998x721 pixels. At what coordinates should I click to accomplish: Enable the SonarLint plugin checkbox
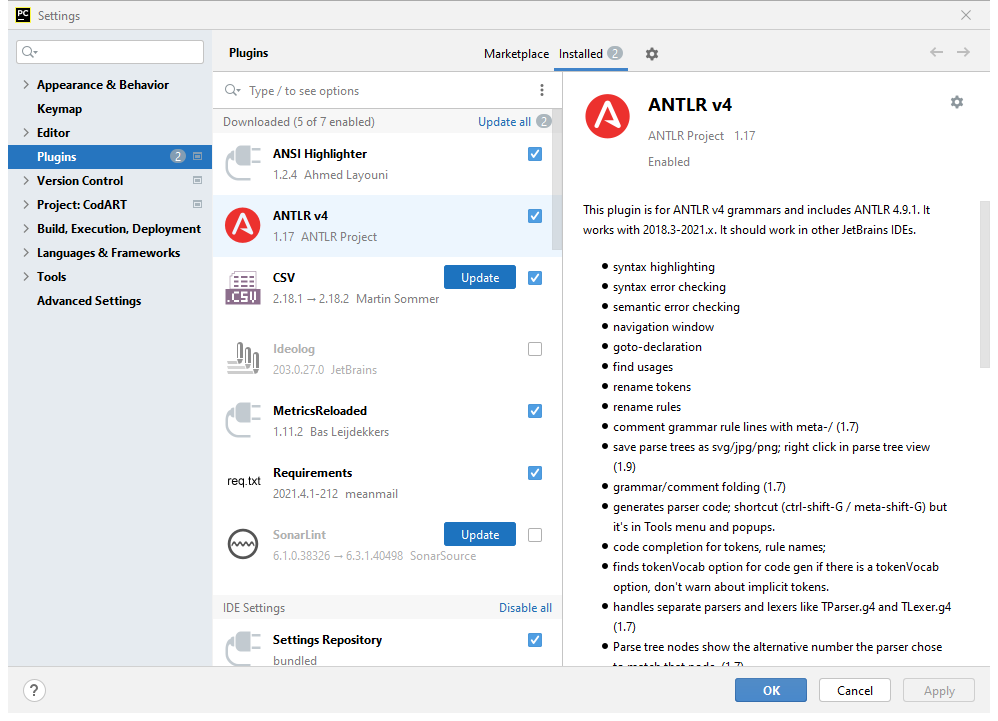(x=535, y=535)
